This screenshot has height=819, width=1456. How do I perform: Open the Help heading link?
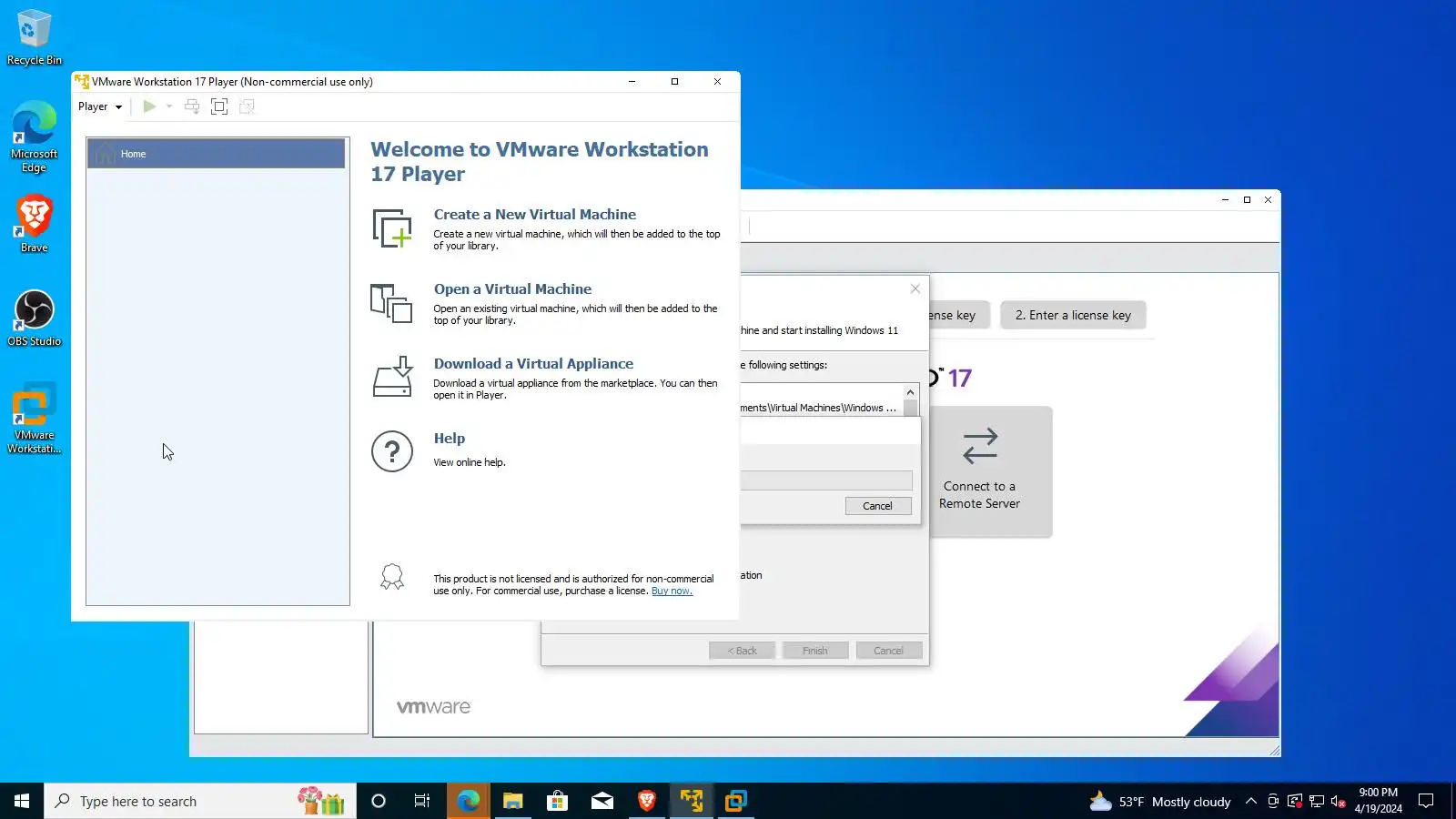click(x=450, y=439)
